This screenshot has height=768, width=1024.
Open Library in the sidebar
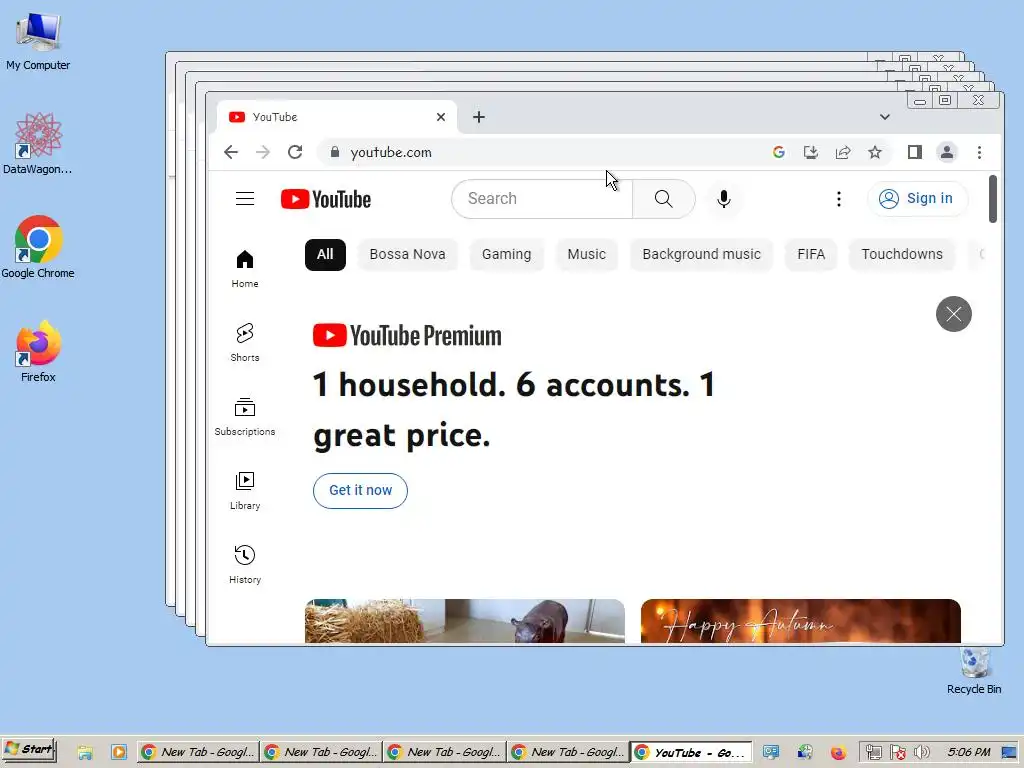(245, 490)
